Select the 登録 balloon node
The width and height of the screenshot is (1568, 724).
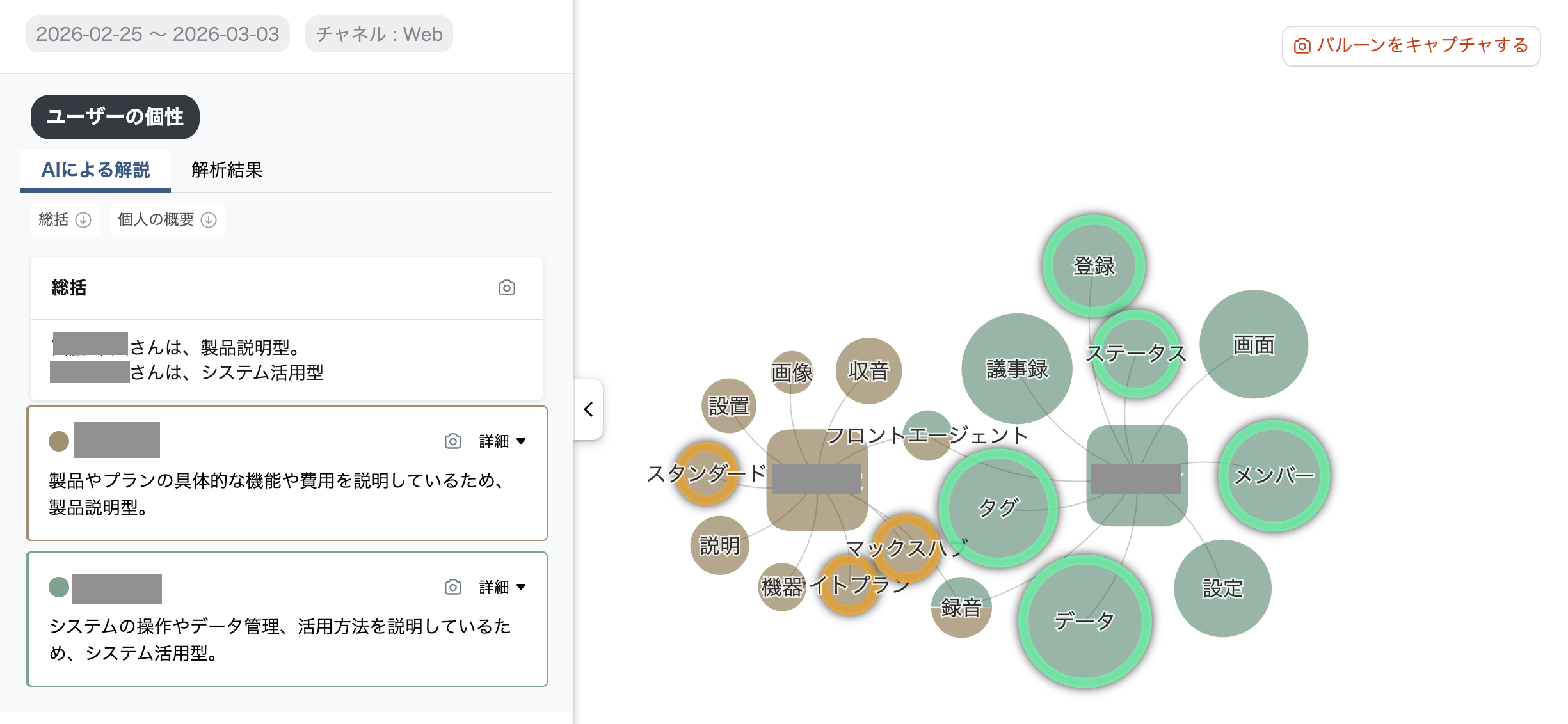[1094, 265]
